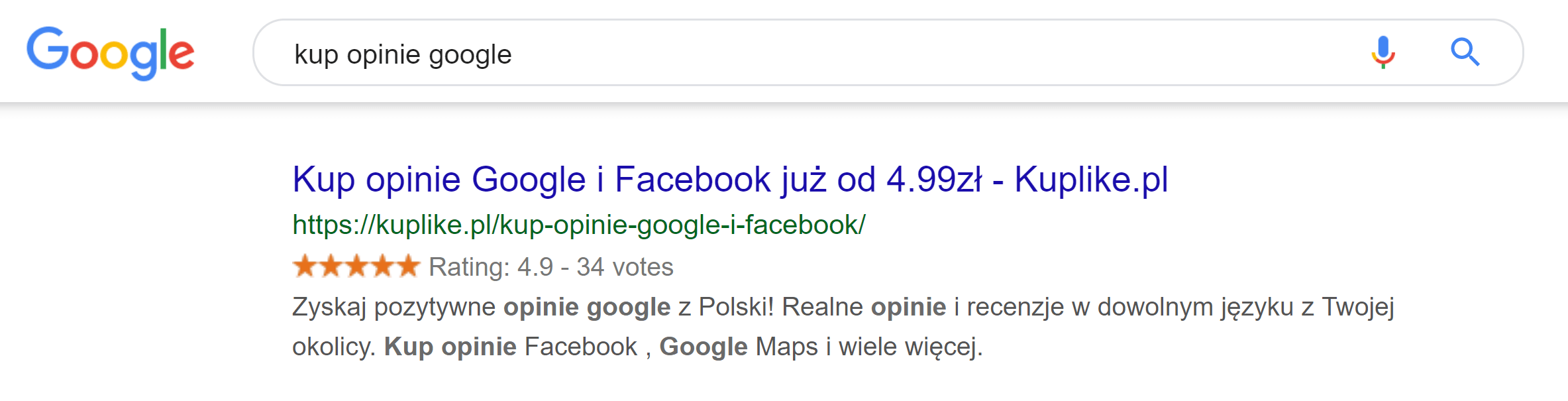Click the blue magnifier search icon
The height and width of the screenshot is (401, 1568).
coord(1465,52)
